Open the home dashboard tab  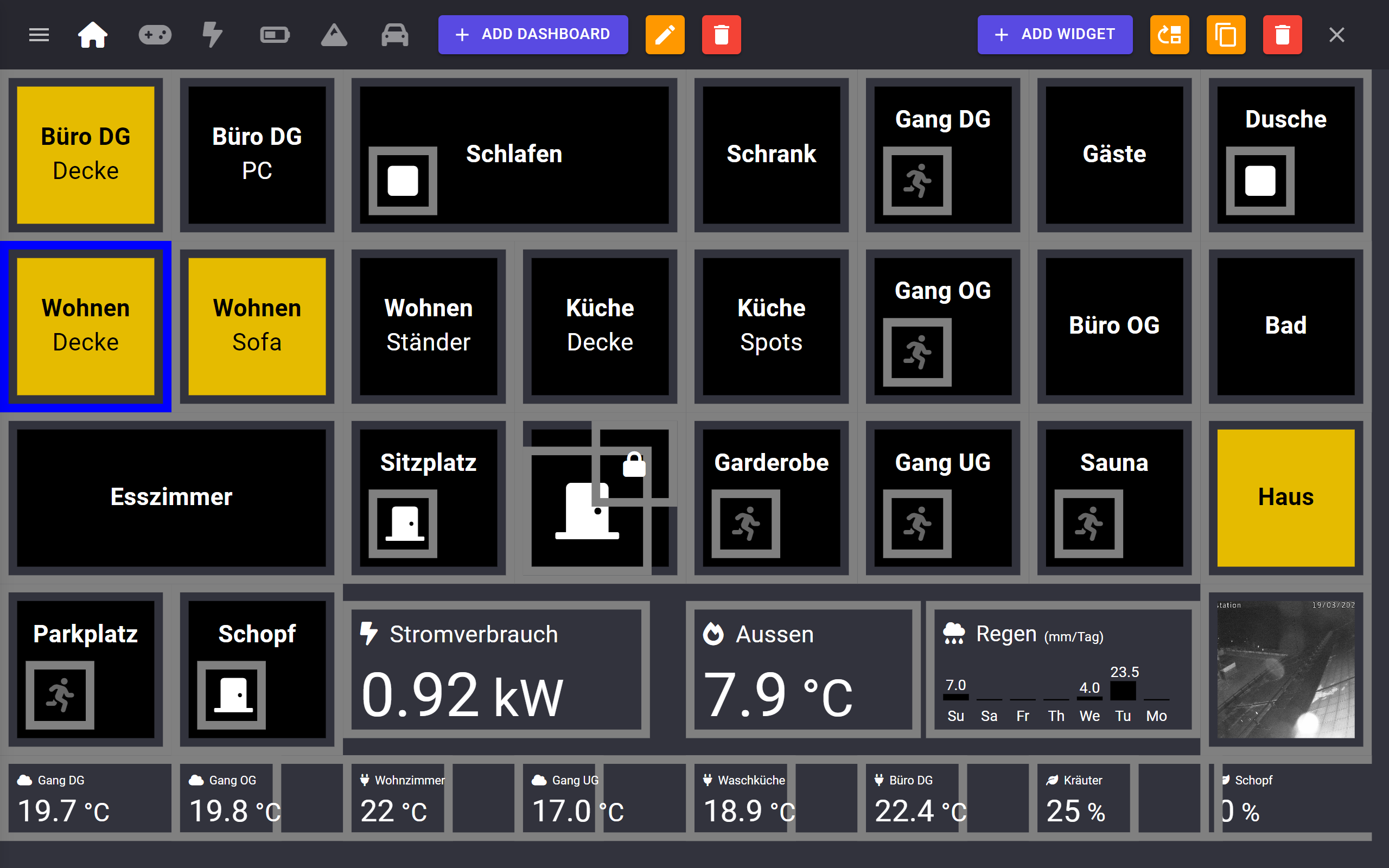click(x=92, y=35)
